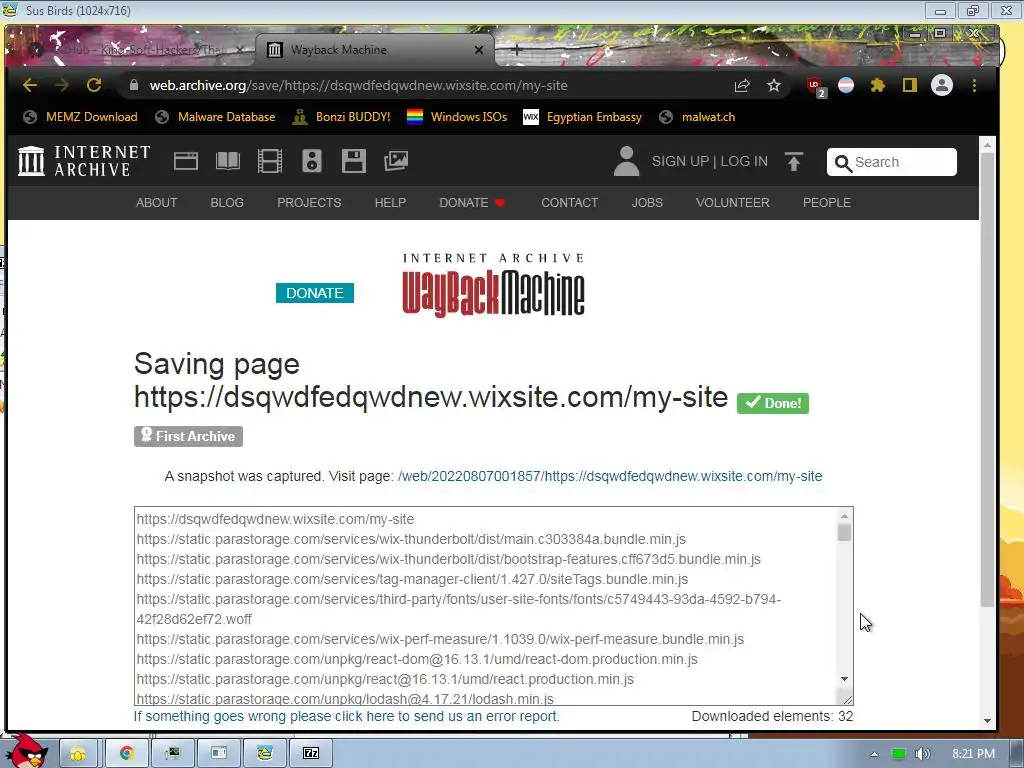The height and width of the screenshot is (768, 1024).
Task: Click LOG IN link
Action: 744,161
